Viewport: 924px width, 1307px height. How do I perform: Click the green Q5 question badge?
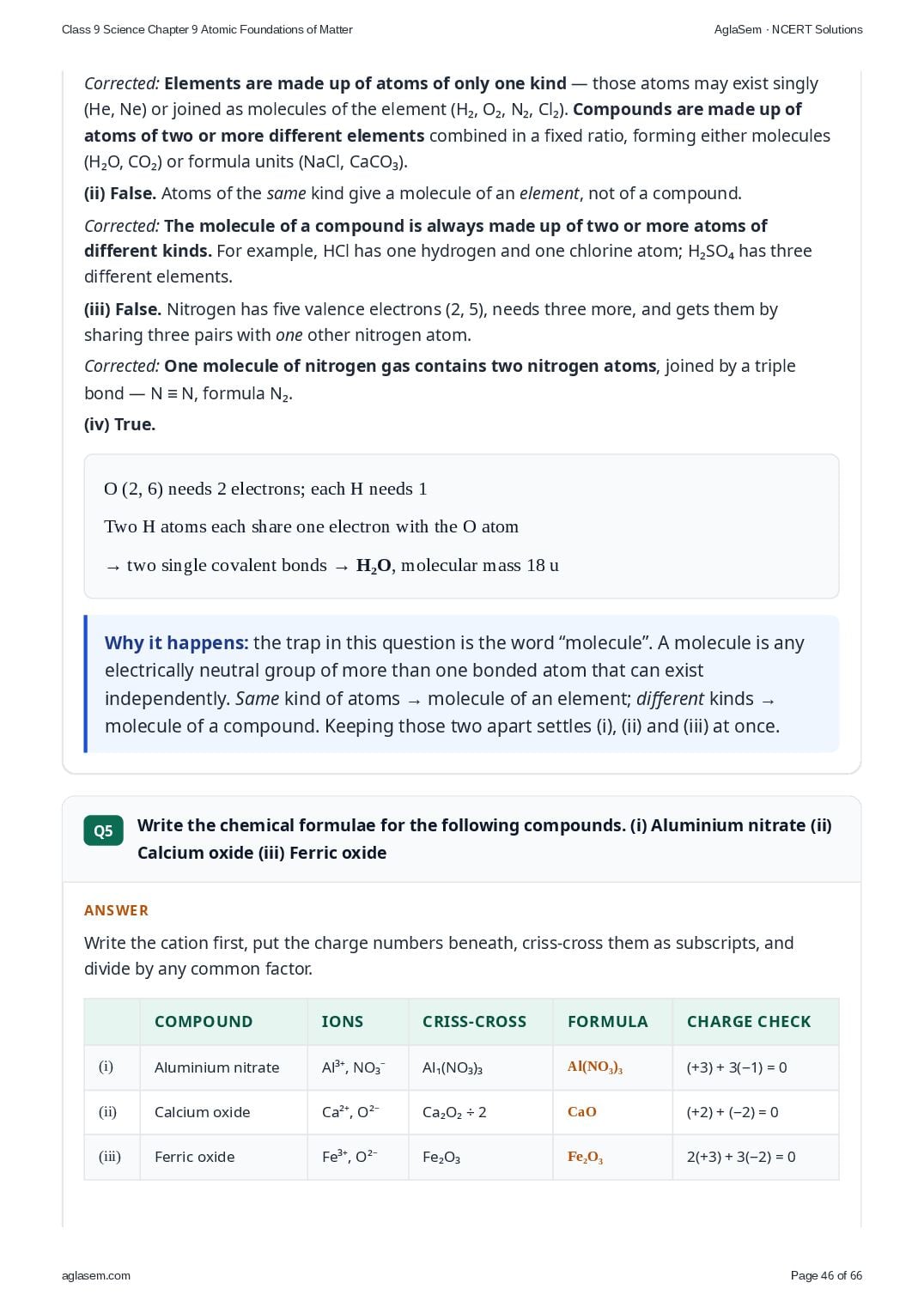coord(103,830)
